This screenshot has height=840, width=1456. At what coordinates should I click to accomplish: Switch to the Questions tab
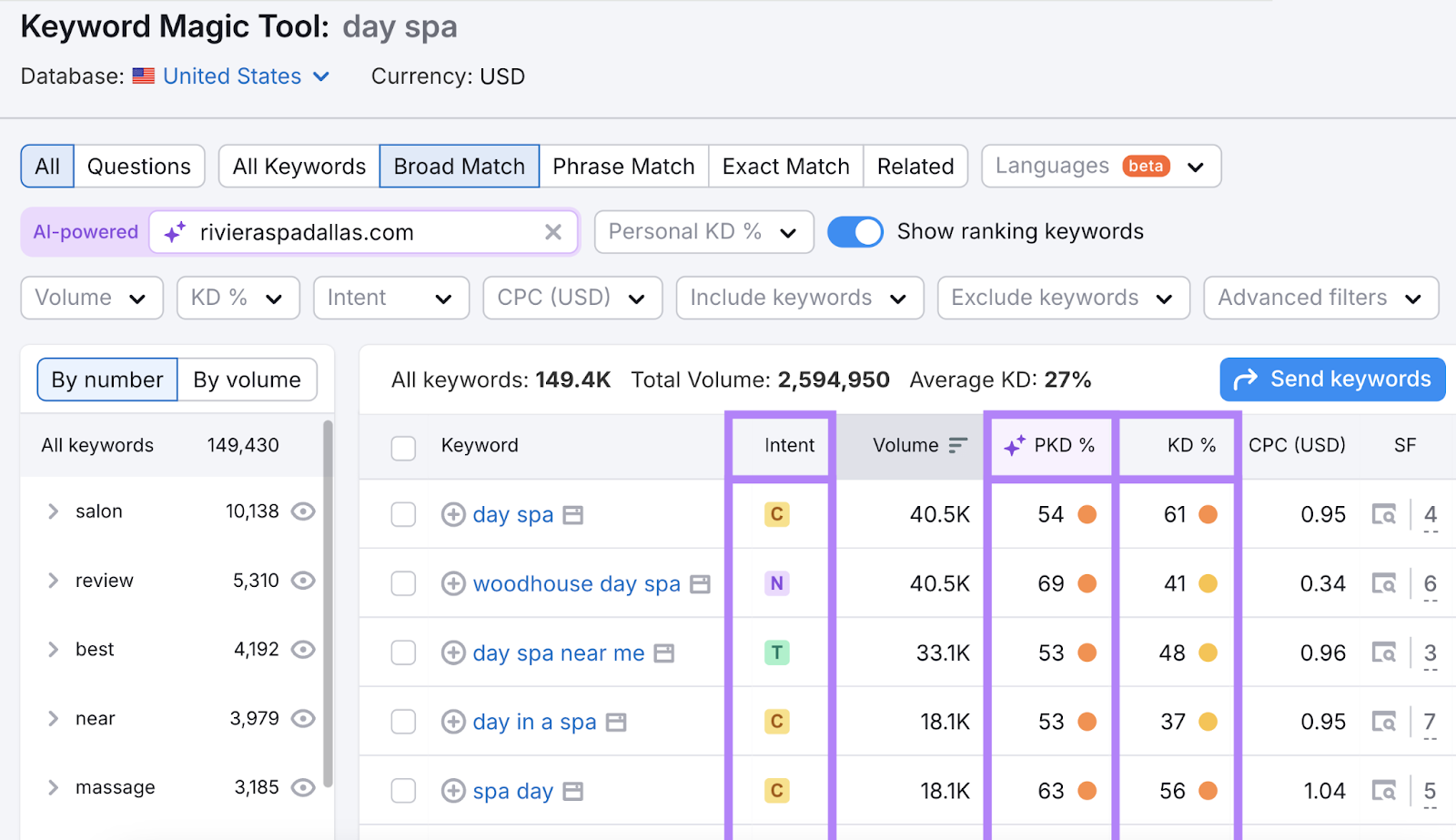[x=139, y=166]
